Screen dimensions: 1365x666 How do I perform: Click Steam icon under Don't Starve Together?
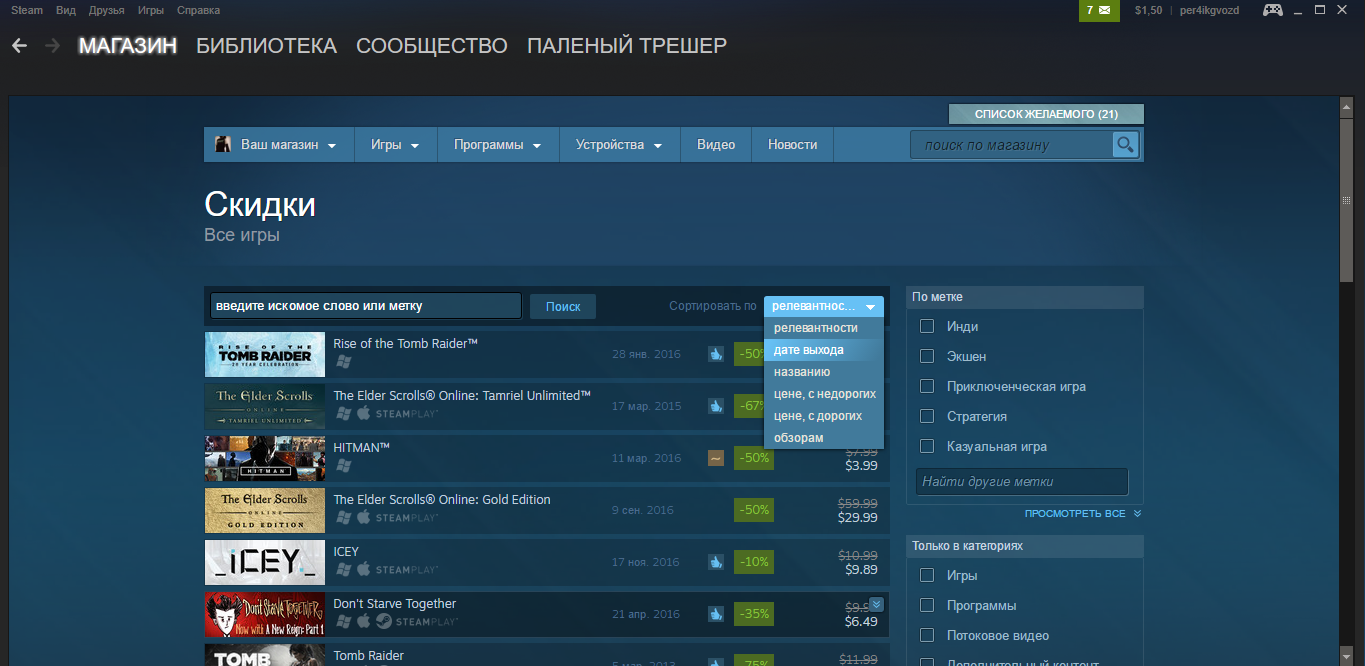383,621
